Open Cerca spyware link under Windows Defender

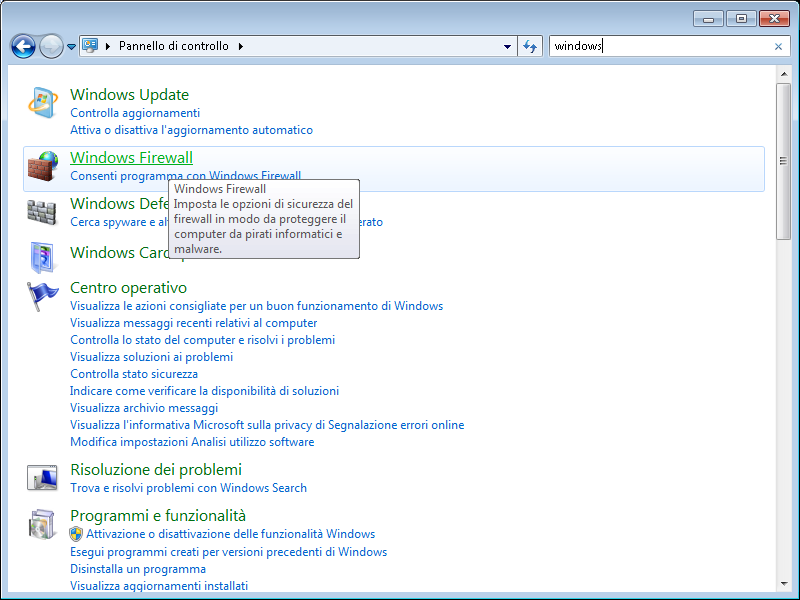coord(119,222)
